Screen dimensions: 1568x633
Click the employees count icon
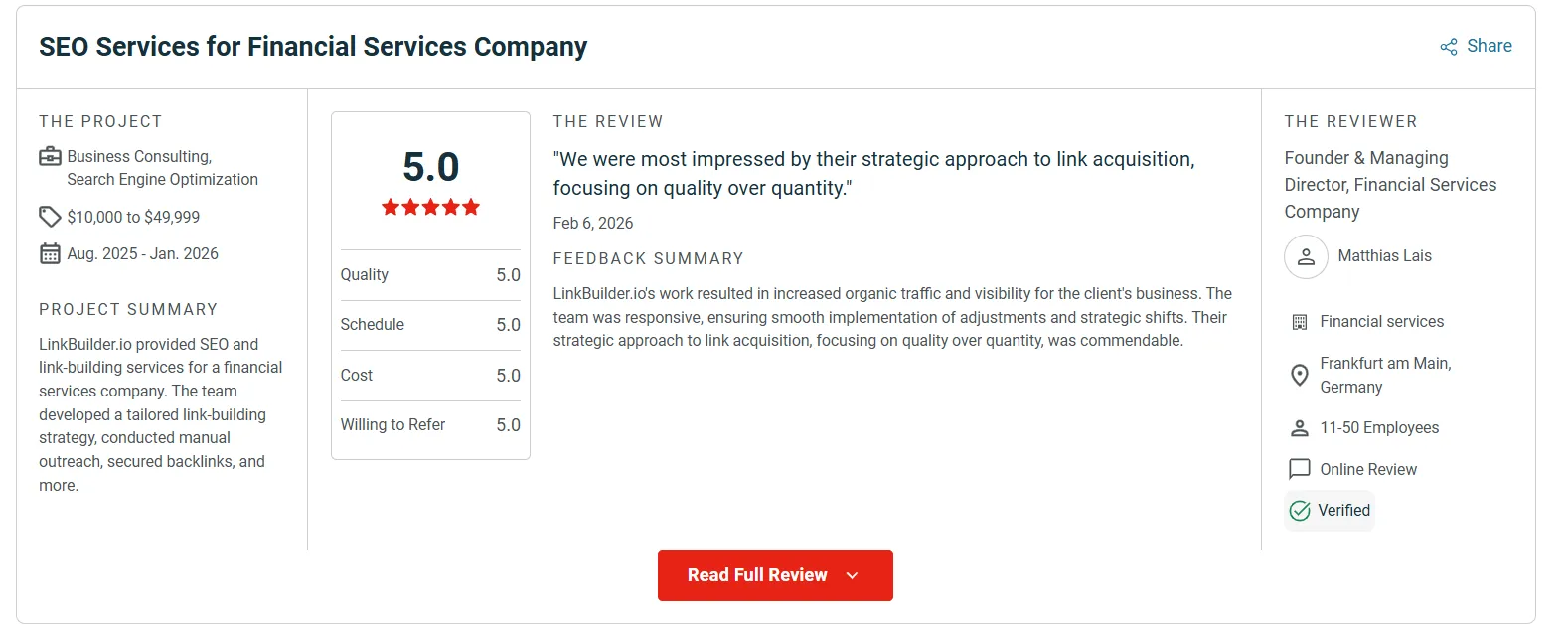[x=1299, y=427]
